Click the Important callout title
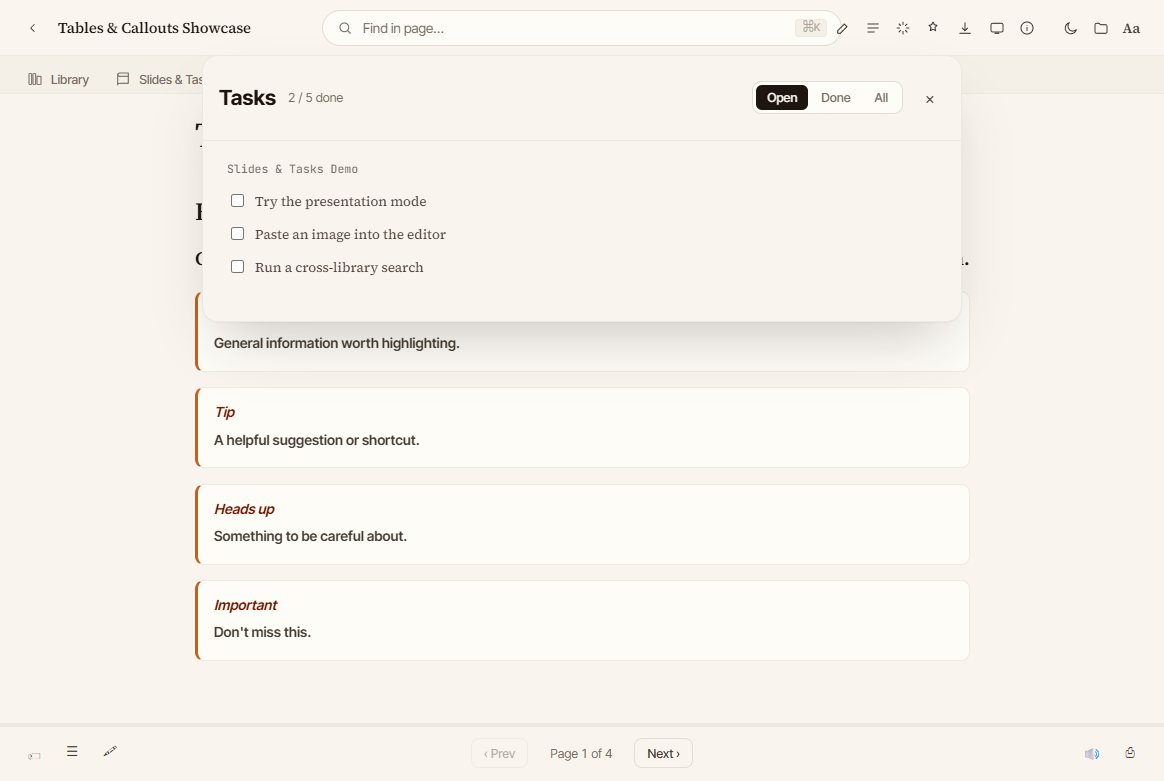The height and width of the screenshot is (781, 1164). pos(246,605)
